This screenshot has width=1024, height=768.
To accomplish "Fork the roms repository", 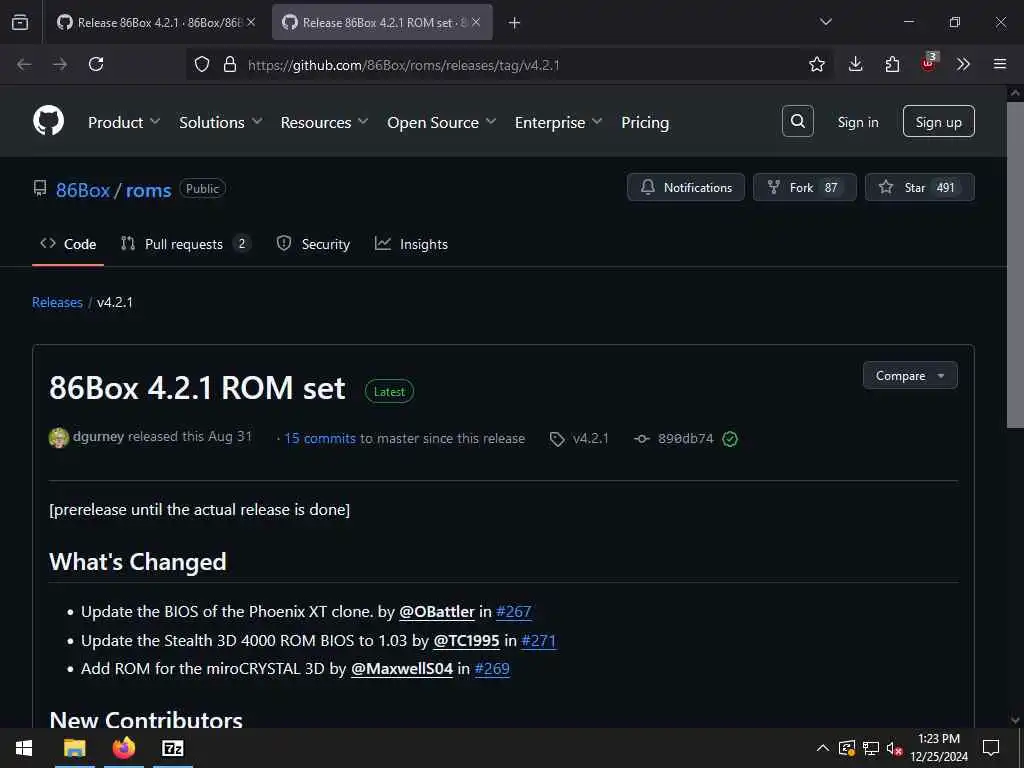I will 805,187.
